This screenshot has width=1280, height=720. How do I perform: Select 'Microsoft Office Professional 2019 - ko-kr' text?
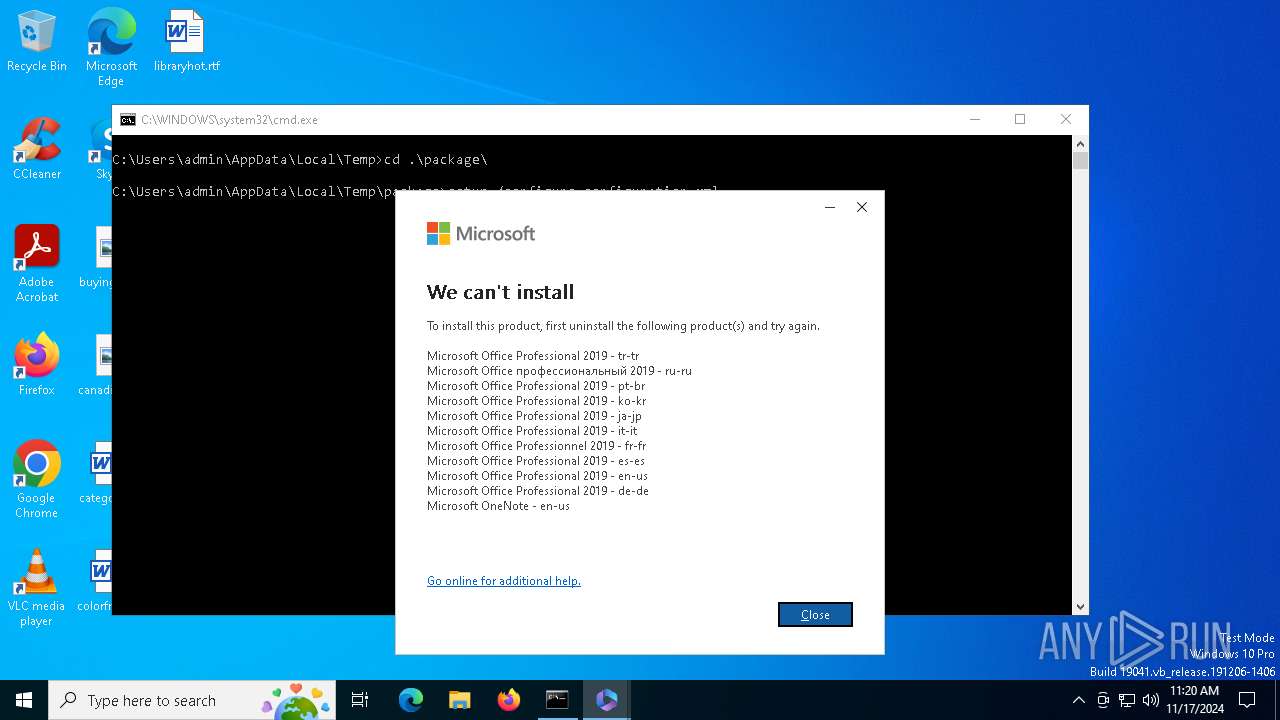[x=536, y=401]
